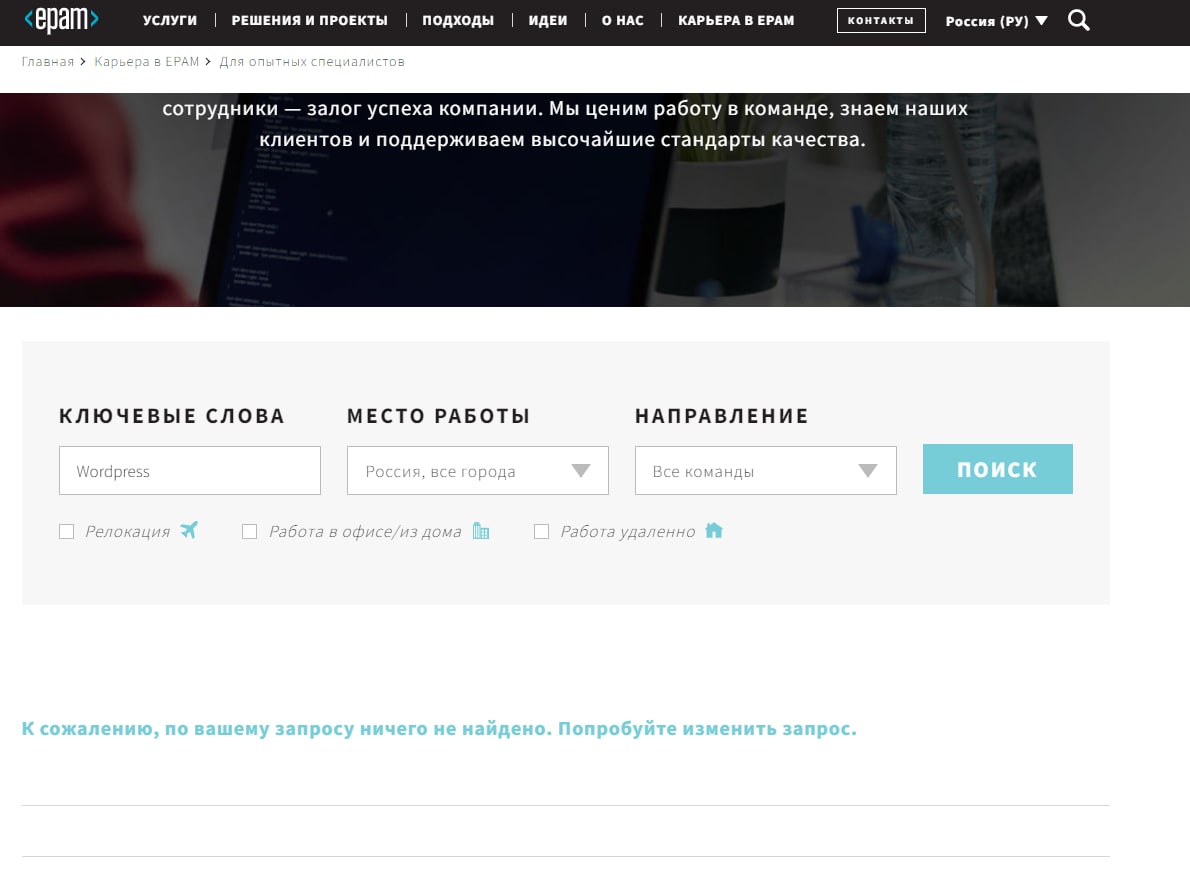
Task: Click the КОНТАКТЫ button
Action: 881,20
